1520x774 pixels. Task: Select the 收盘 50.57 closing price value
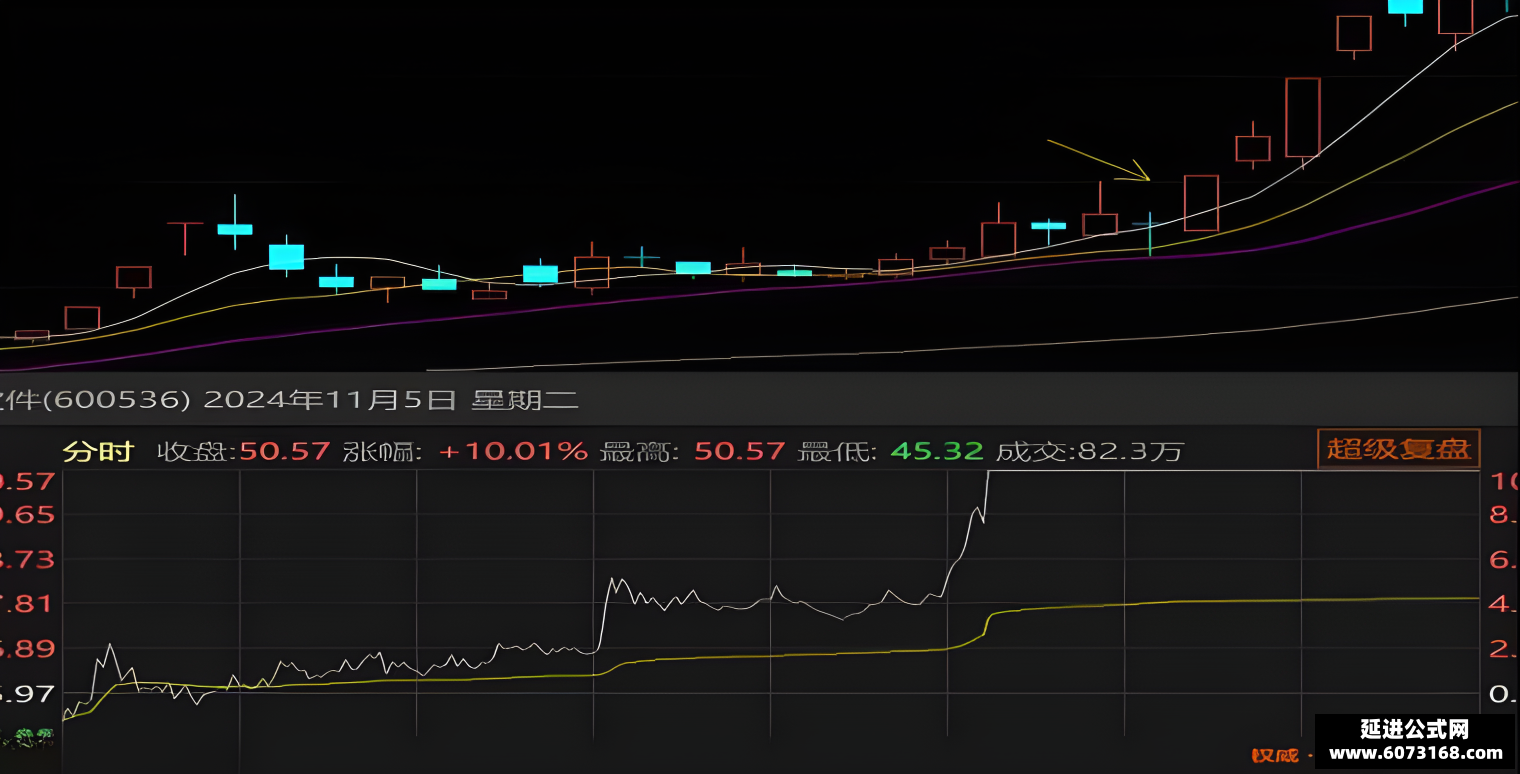[x=284, y=451]
